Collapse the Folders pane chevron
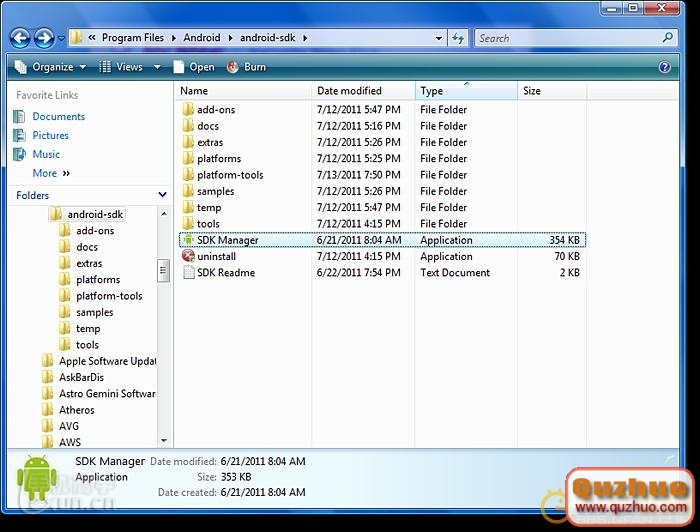Screen dimensions: 700x532 [x=162, y=195]
